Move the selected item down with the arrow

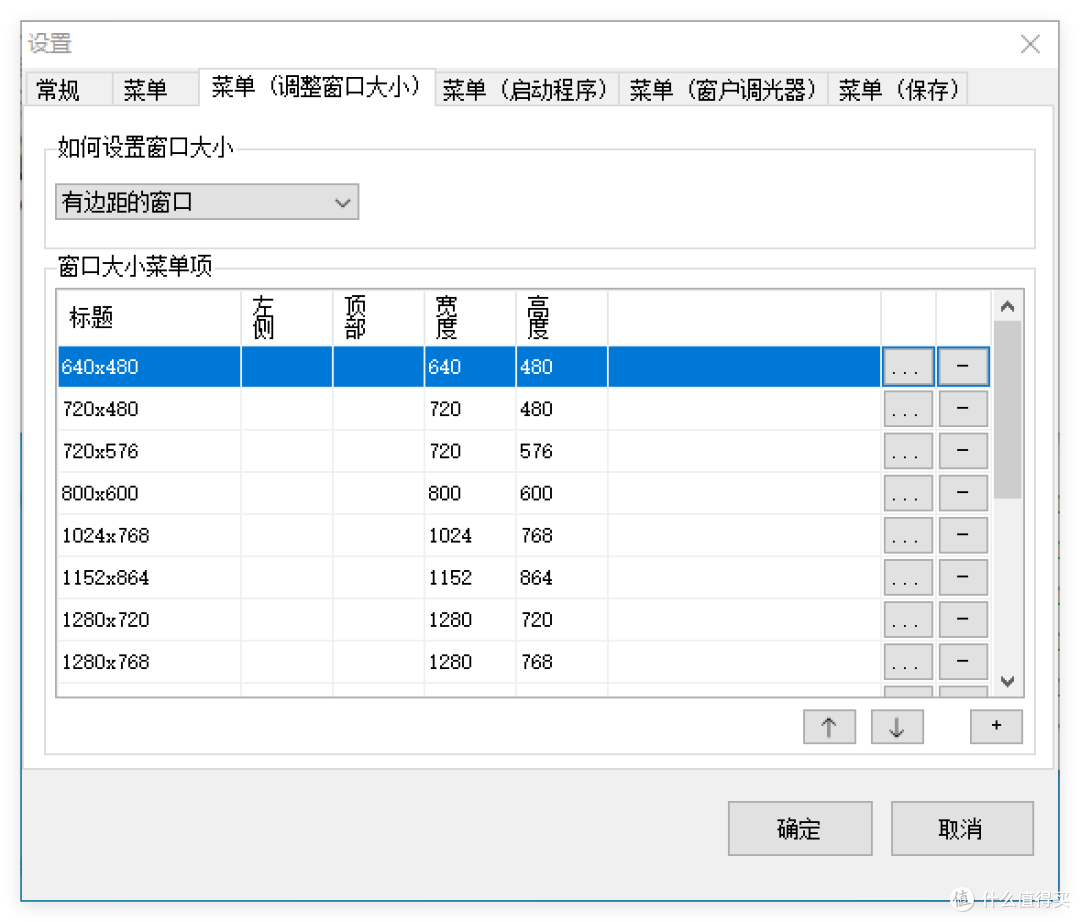tap(897, 727)
